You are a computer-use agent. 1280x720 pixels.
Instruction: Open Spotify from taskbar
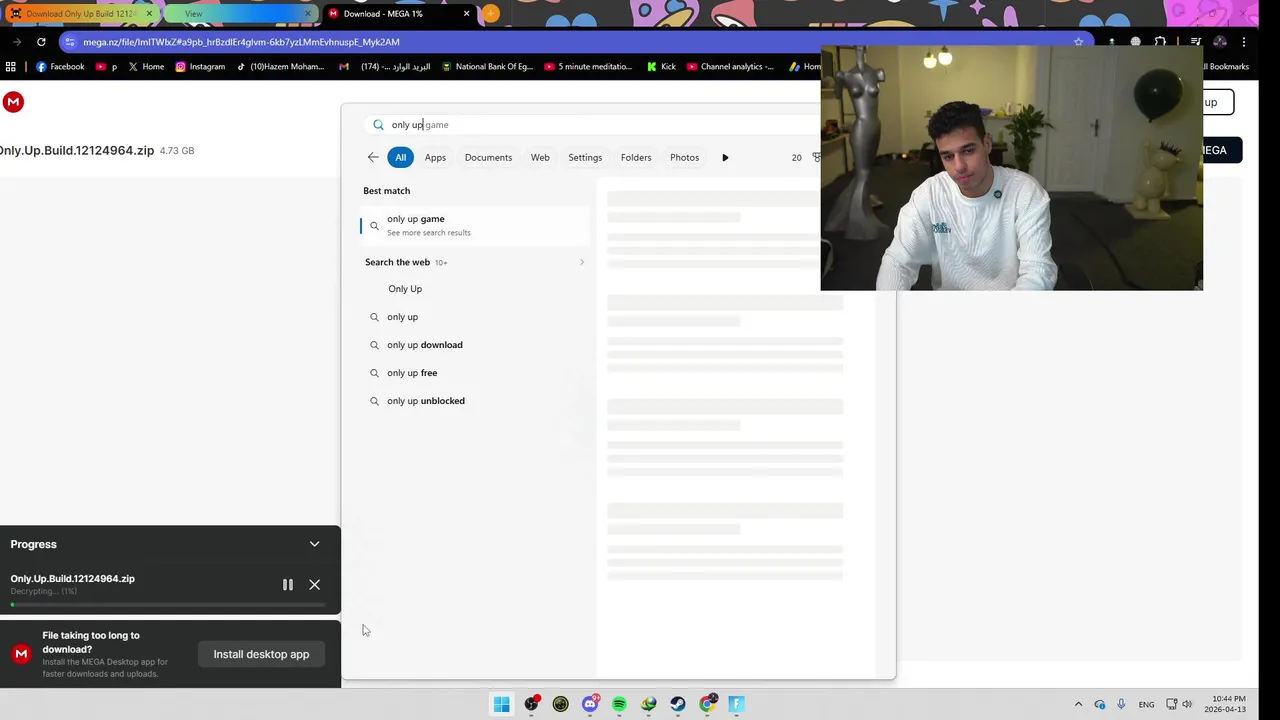pyautogui.click(x=619, y=704)
